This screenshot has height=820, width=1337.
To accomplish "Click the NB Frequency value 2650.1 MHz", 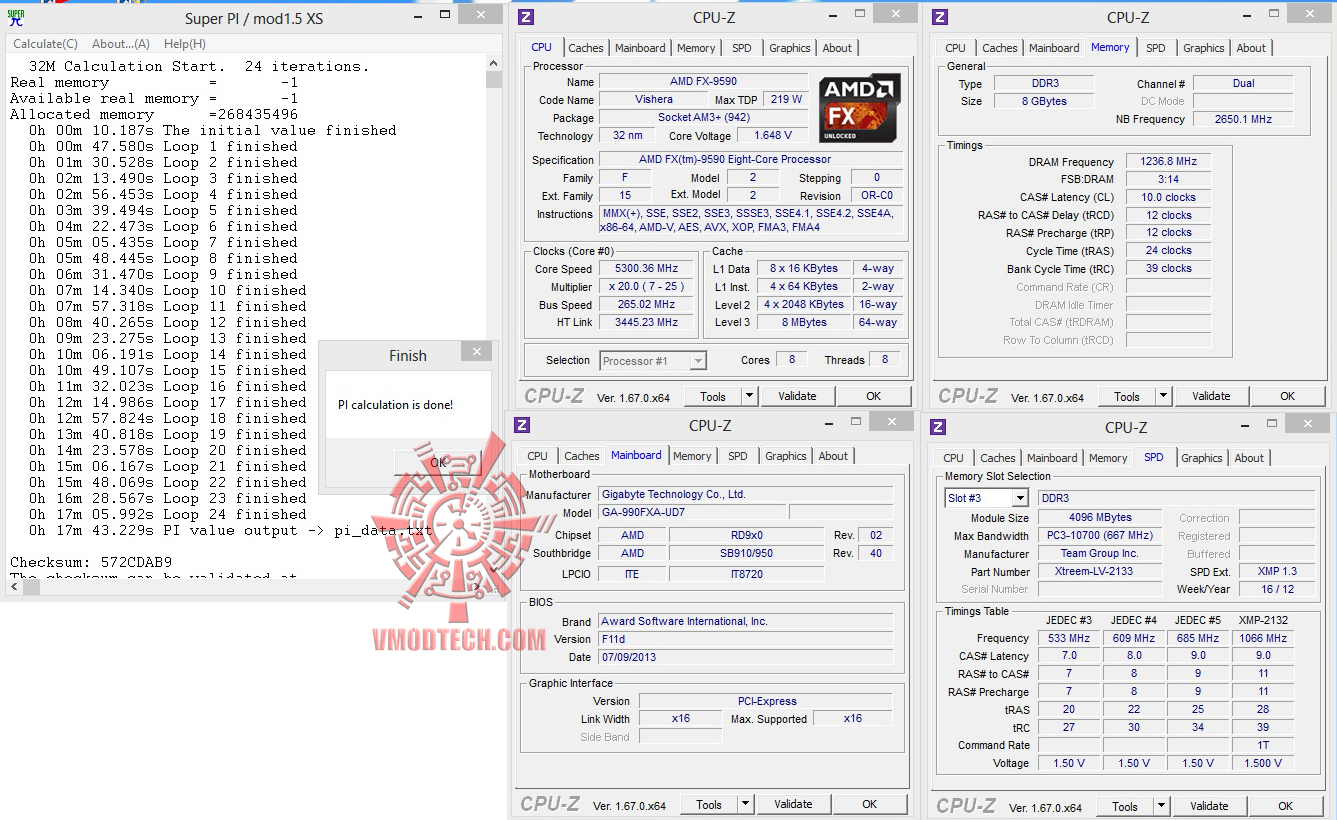I will click(x=1243, y=119).
